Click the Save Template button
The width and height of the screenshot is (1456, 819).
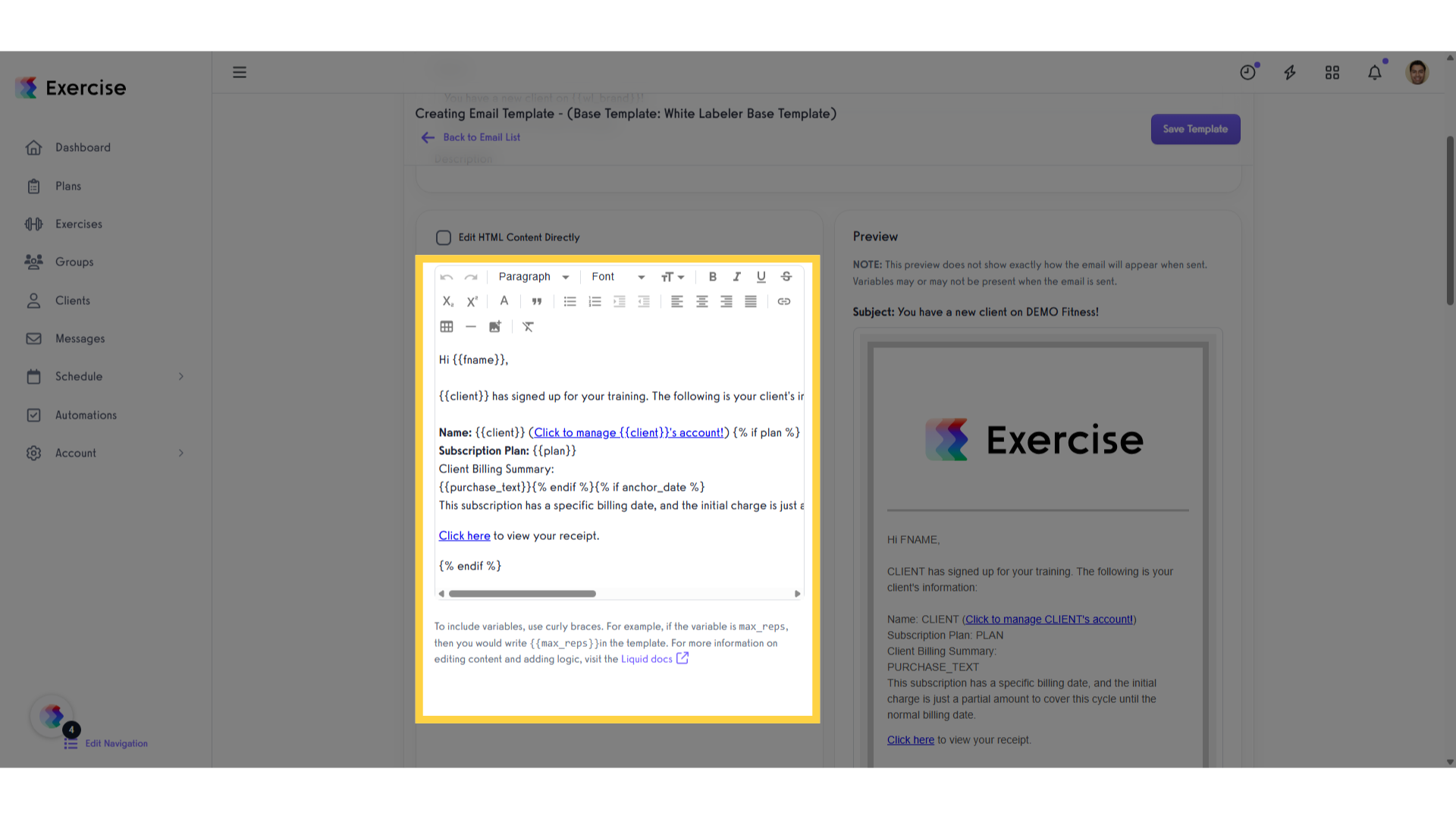(1195, 129)
